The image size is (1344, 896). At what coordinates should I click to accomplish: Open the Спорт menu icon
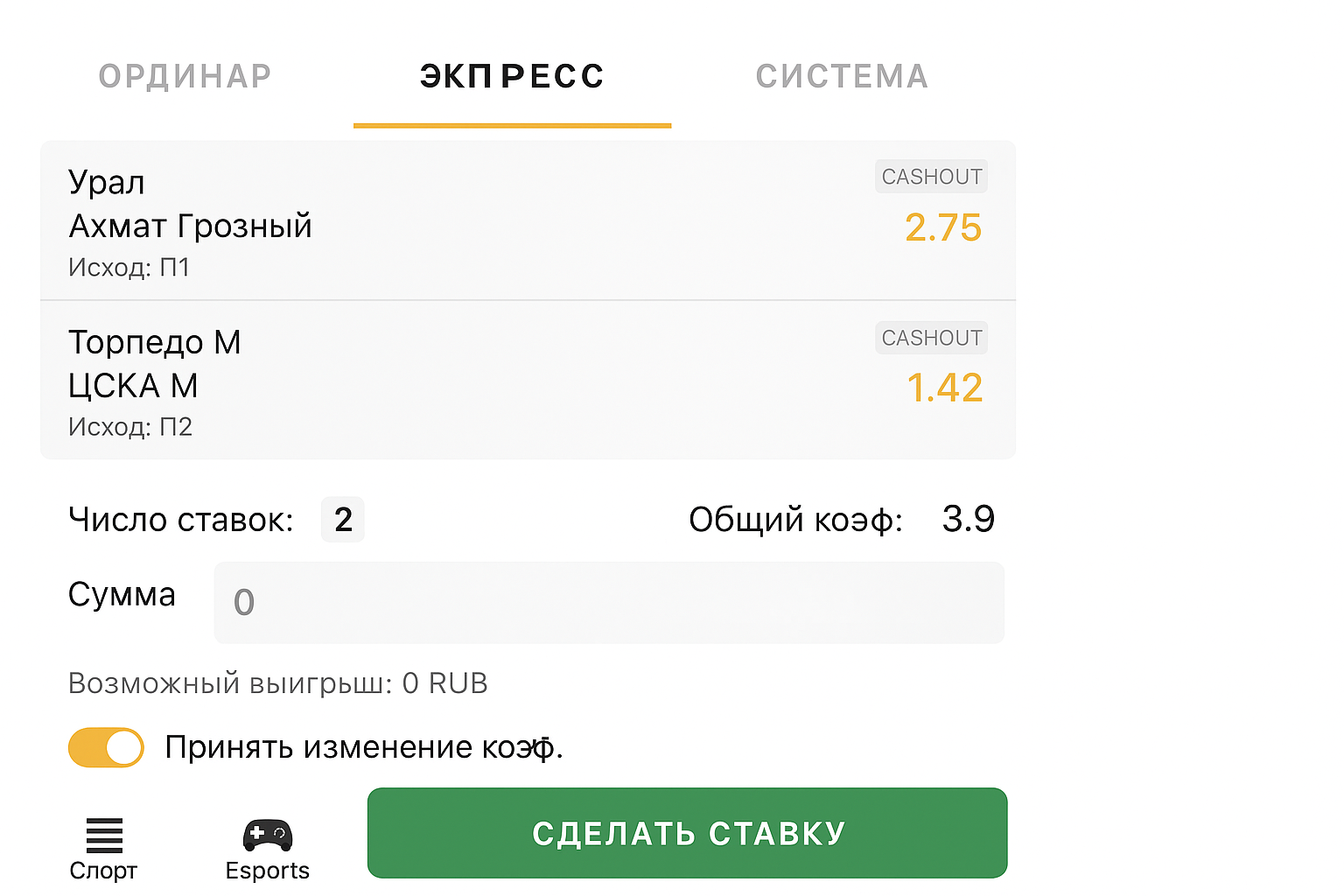coord(104,836)
